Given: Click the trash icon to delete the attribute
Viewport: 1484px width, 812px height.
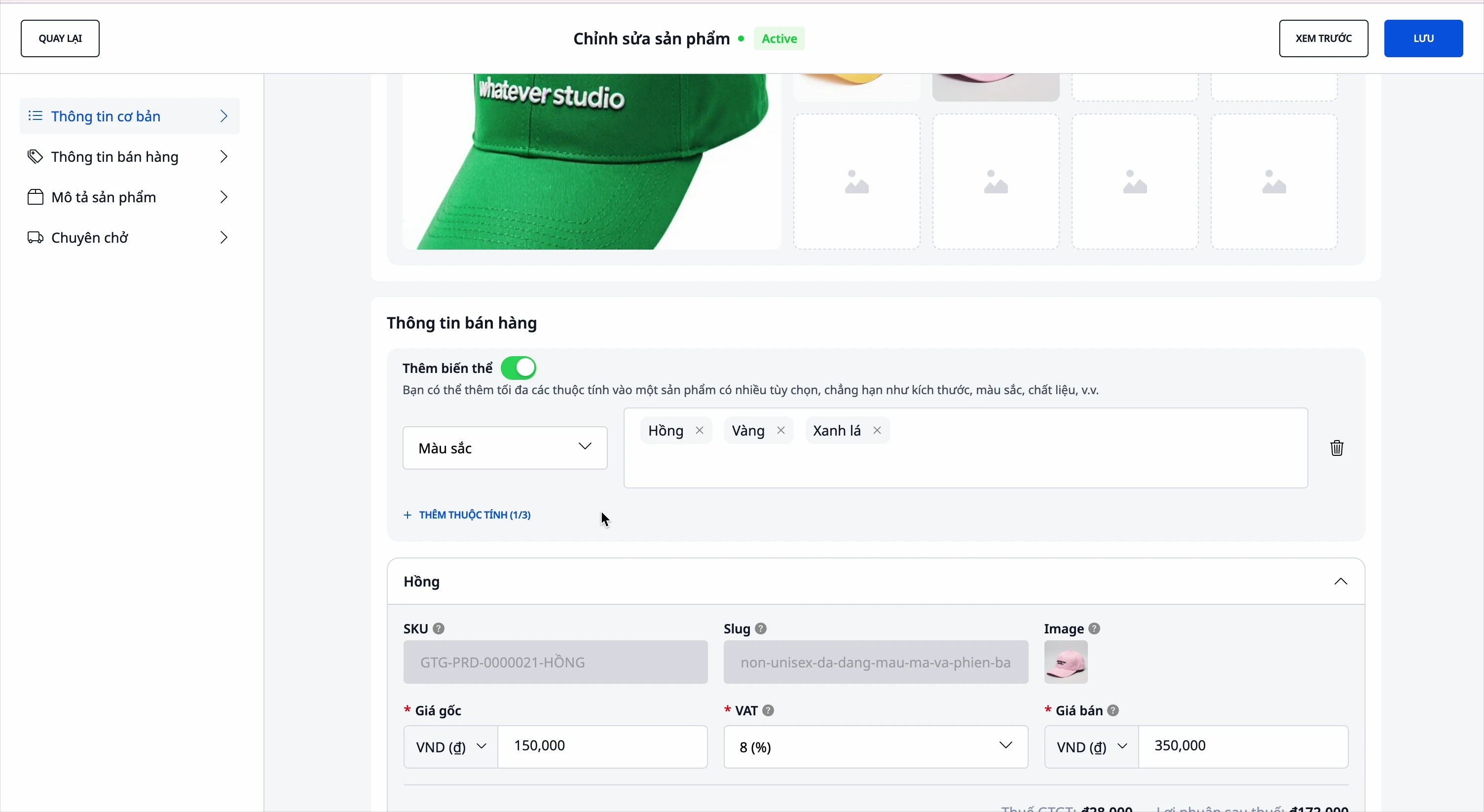Looking at the screenshot, I should pyautogui.click(x=1336, y=448).
